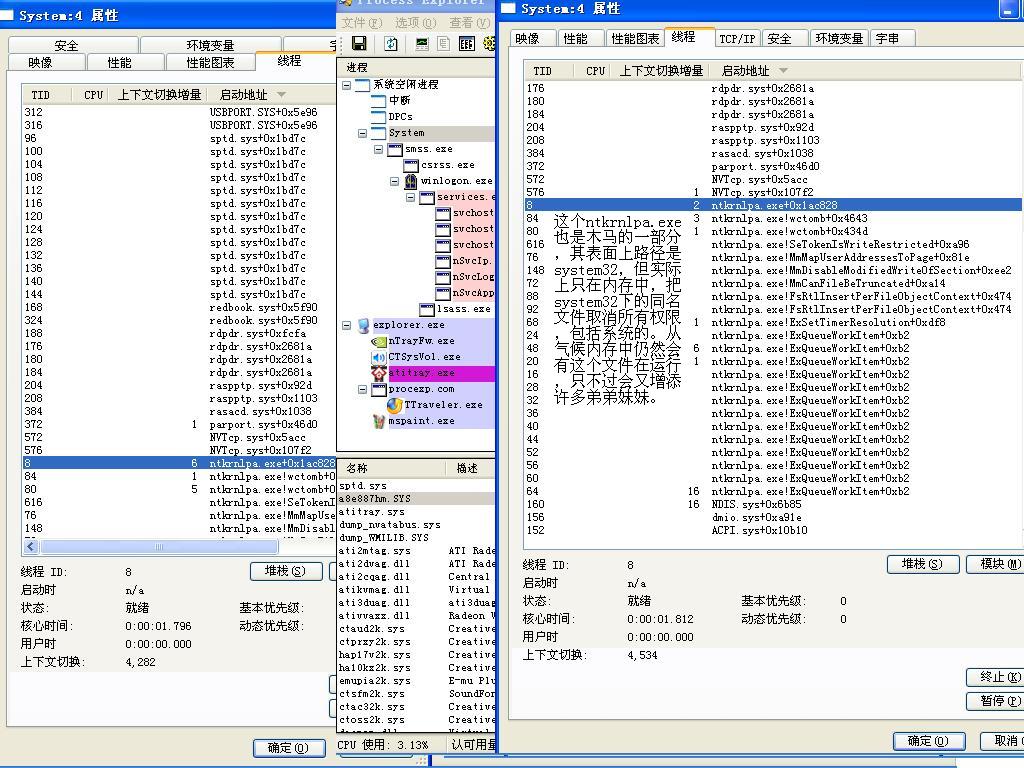Collapse the winlogon.exe tree node
The height and width of the screenshot is (768, 1024).
click(x=394, y=181)
